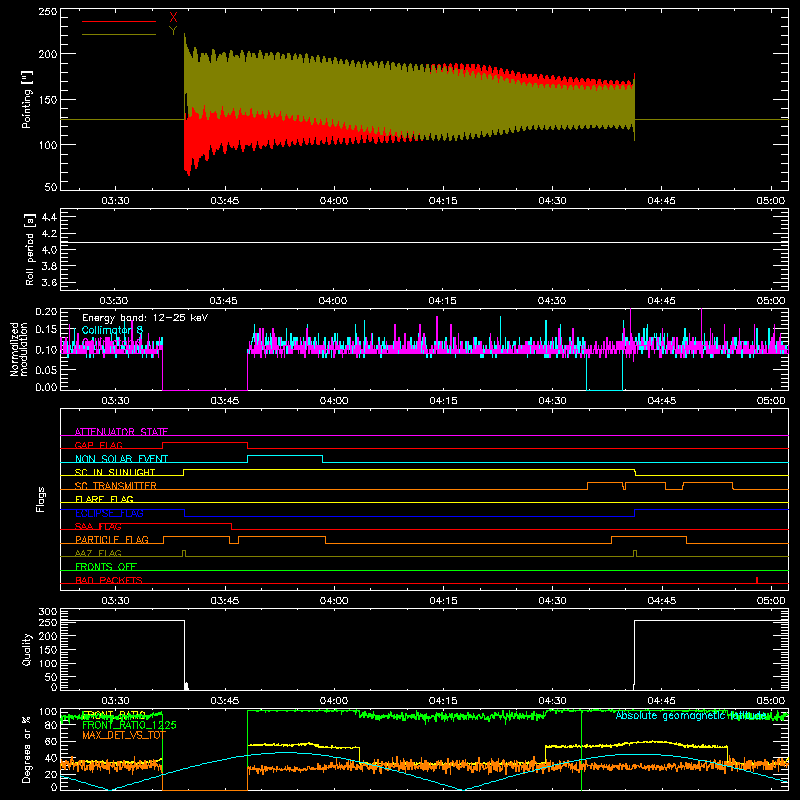This screenshot has width=800, height=800.
Task: Click the white roll period trace line
Action: (424, 242)
